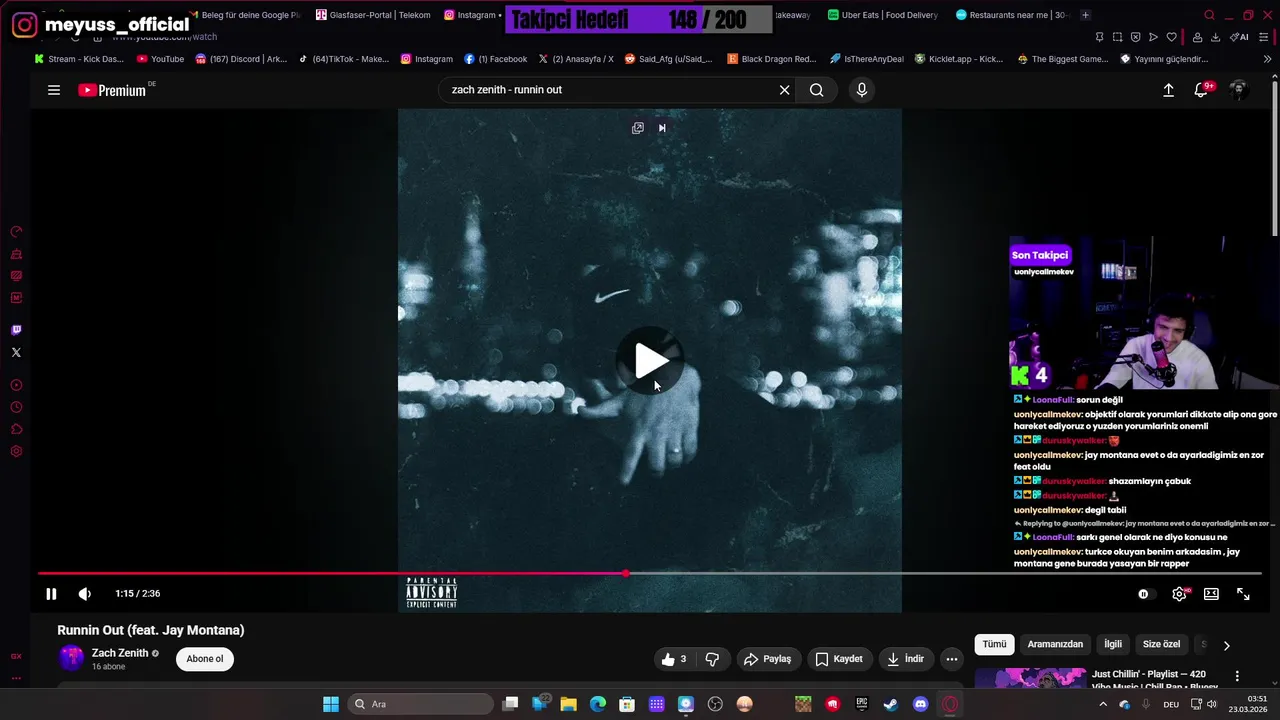Select the Size özel filter chip

pos(1162,645)
